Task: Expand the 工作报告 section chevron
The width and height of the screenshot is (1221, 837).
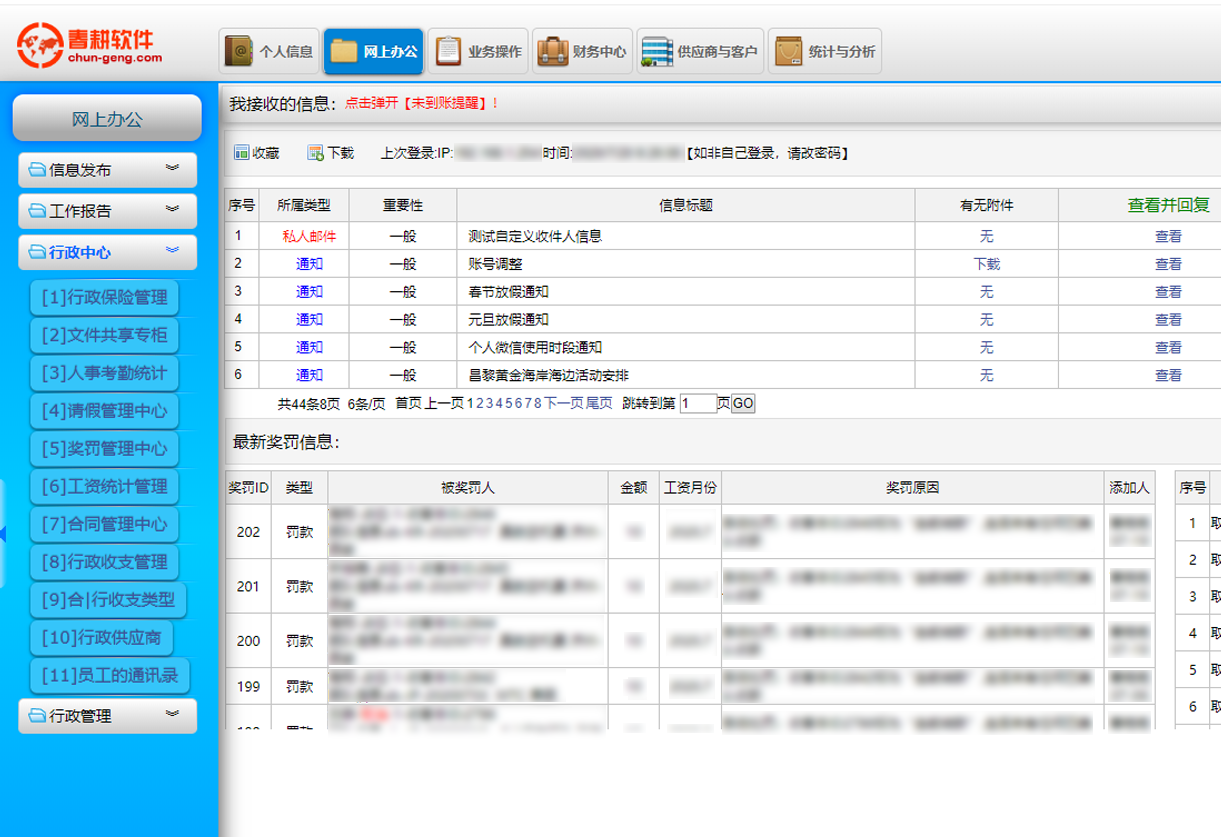Action: (x=172, y=210)
